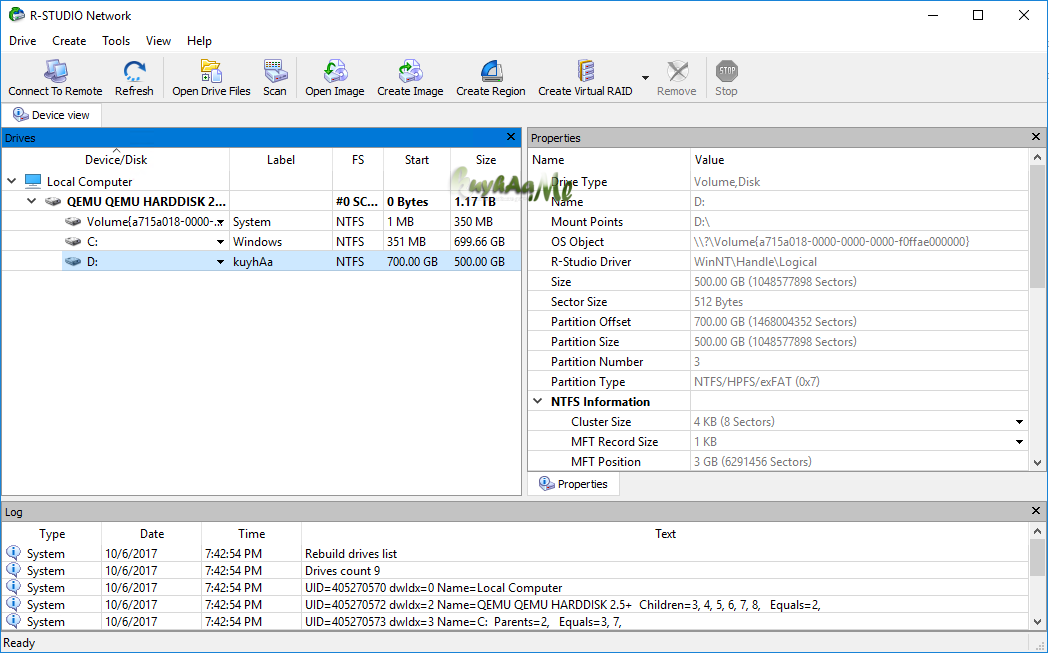Click the Type column header in the Log
The width and height of the screenshot is (1049, 653).
point(52,534)
